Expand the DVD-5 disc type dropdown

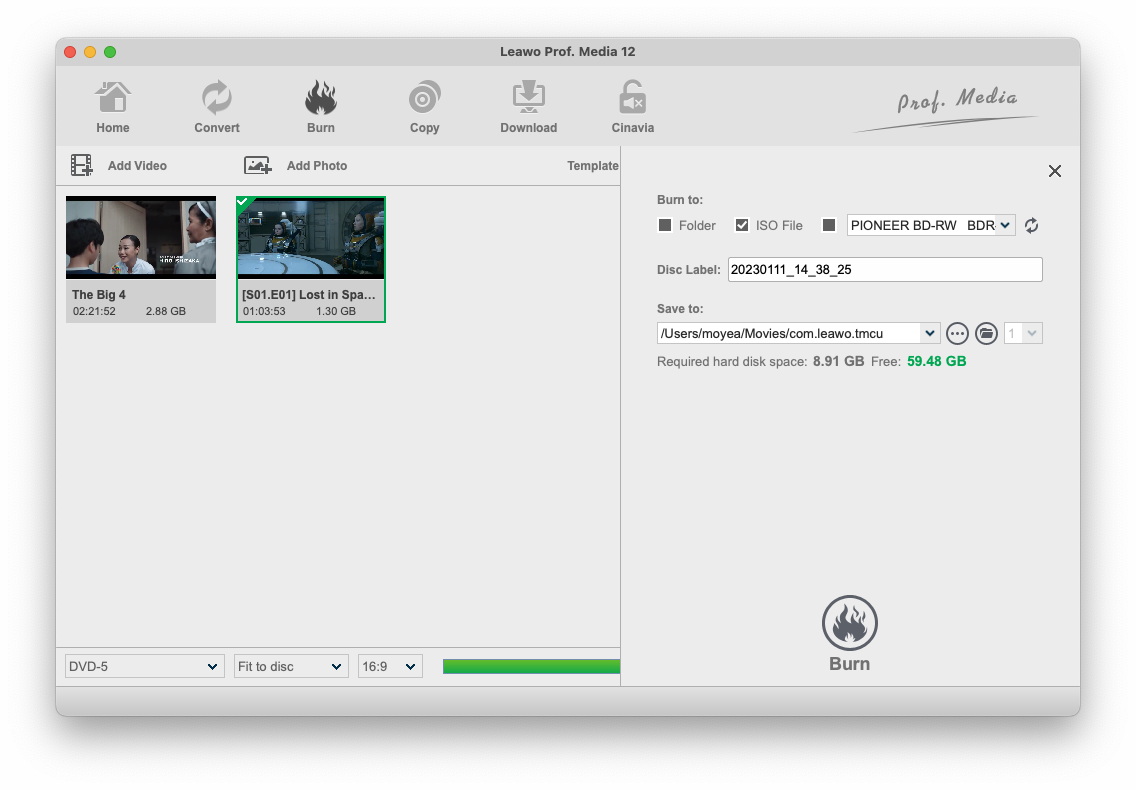[x=144, y=666]
